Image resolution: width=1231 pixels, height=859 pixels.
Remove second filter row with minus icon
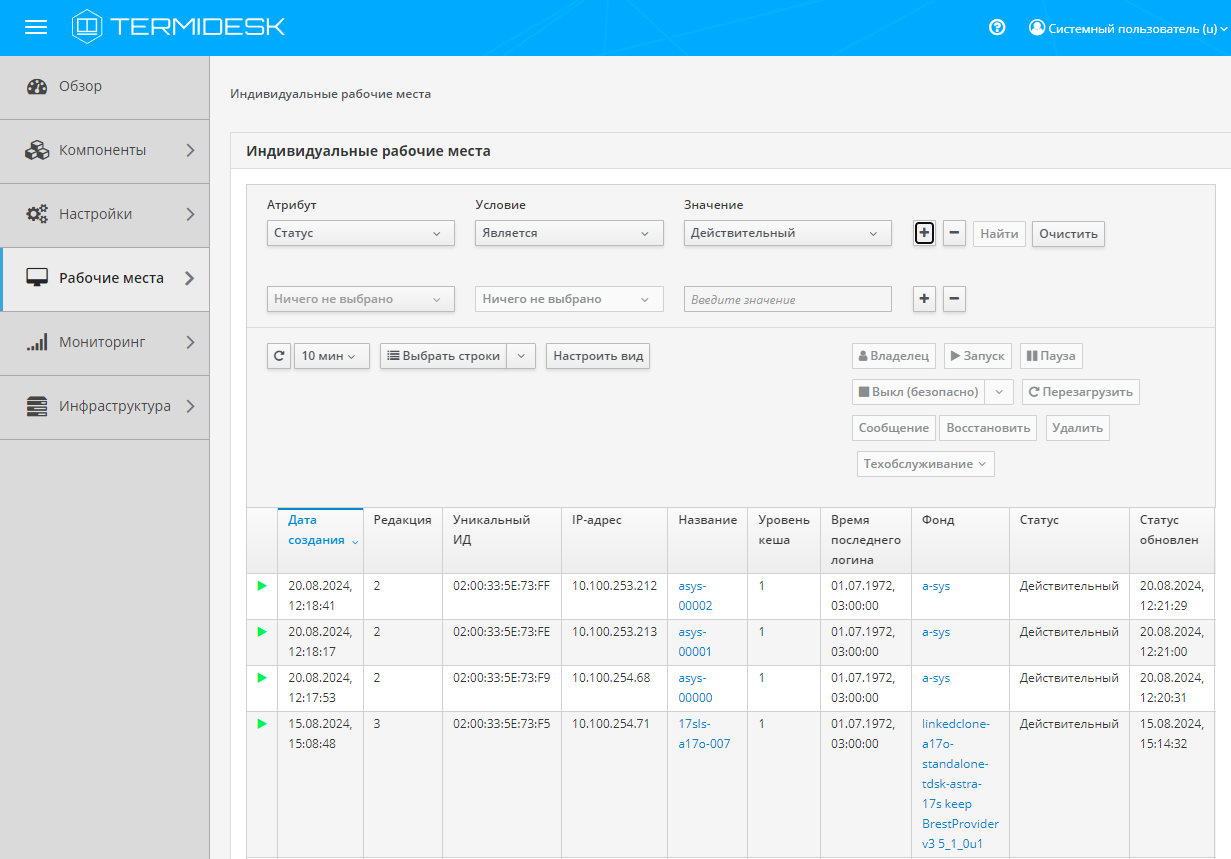[955, 299]
